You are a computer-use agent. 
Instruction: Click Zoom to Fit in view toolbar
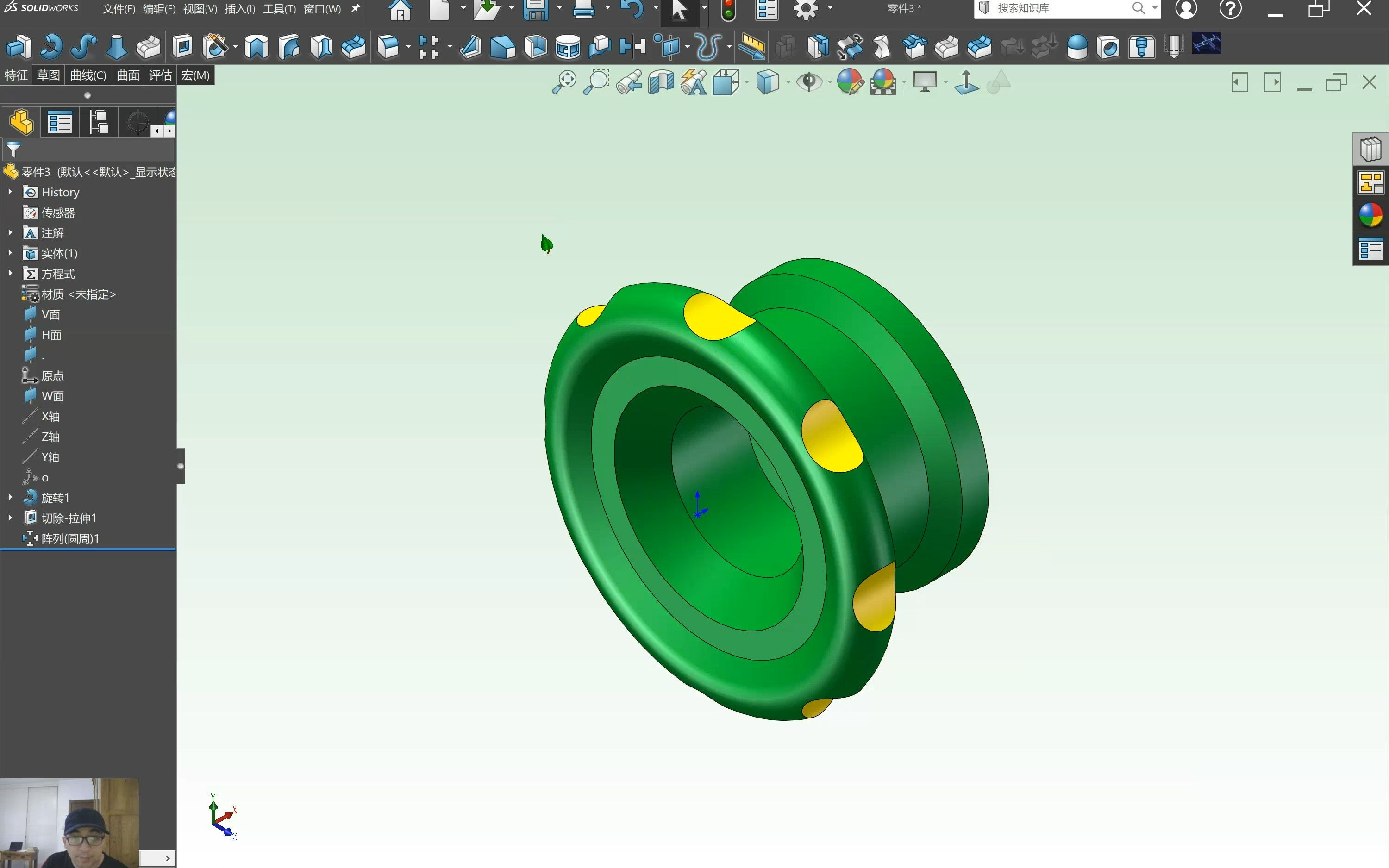point(564,82)
